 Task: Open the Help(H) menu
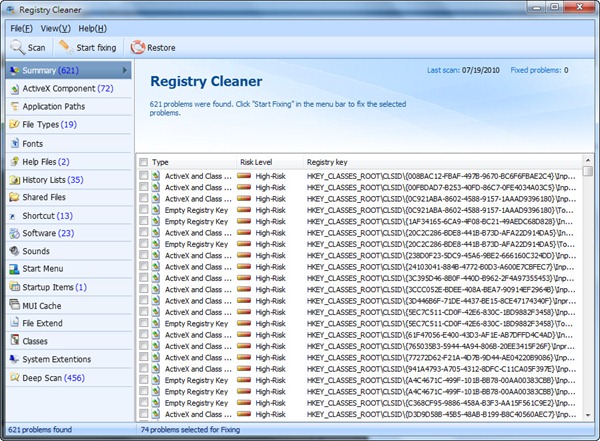(92, 28)
